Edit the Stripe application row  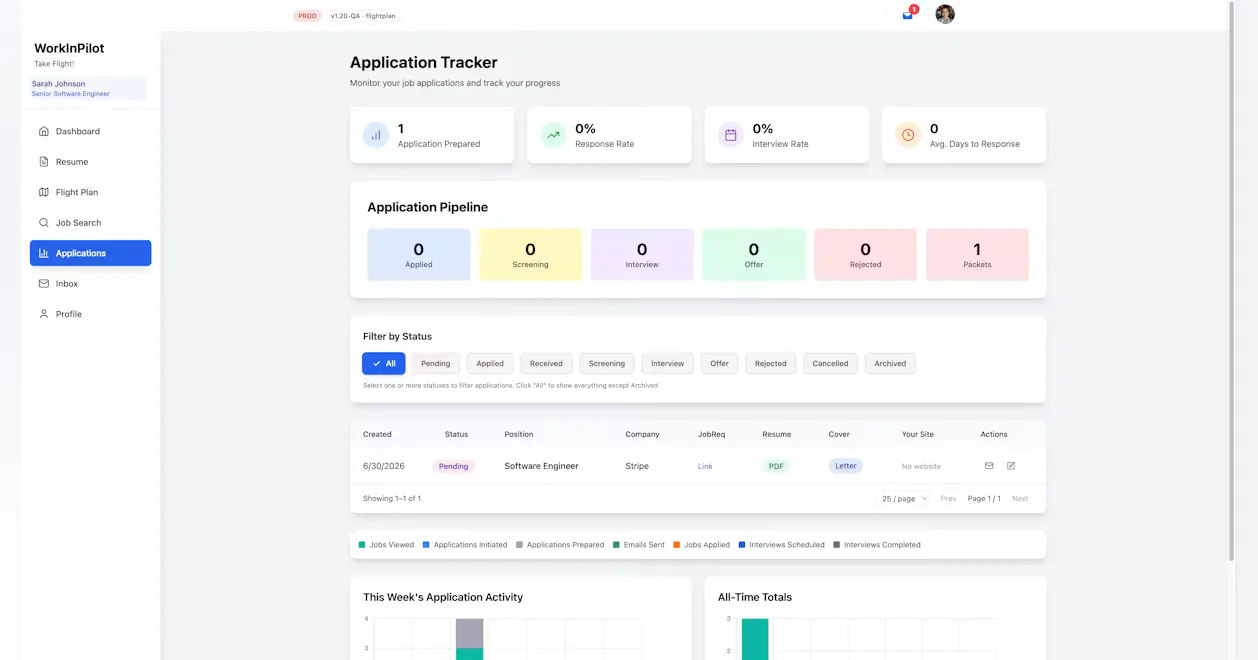coord(1011,466)
